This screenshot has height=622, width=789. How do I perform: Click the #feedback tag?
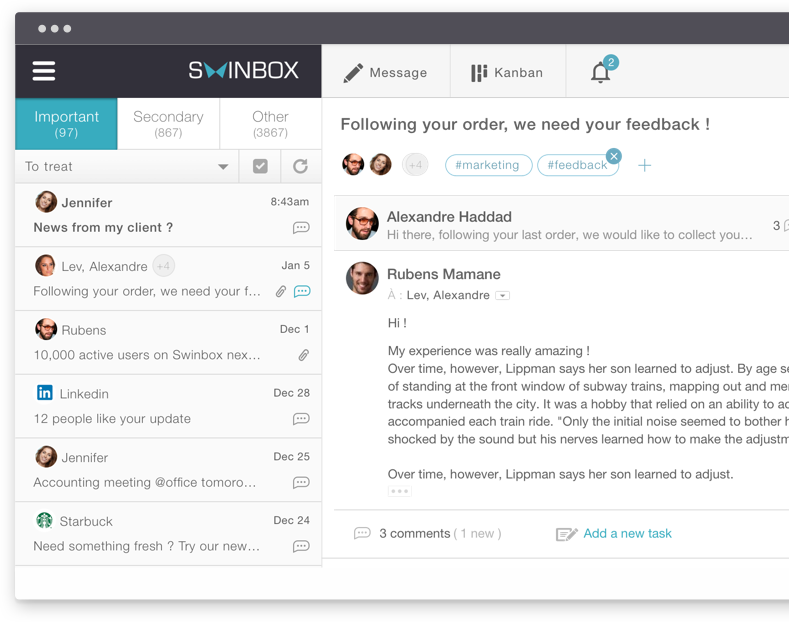pos(577,165)
